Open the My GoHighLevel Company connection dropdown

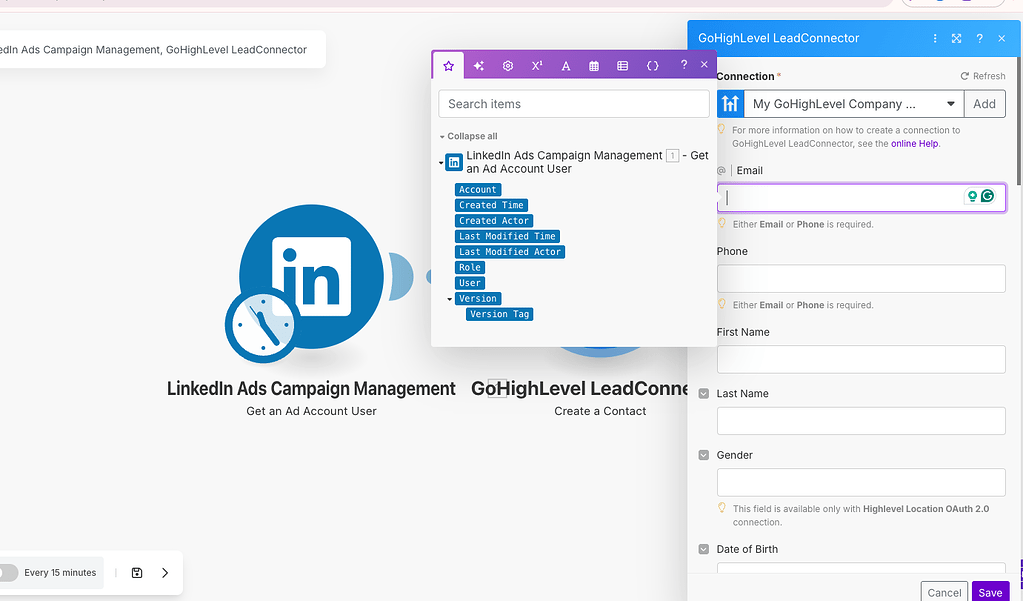tap(853, 103)
